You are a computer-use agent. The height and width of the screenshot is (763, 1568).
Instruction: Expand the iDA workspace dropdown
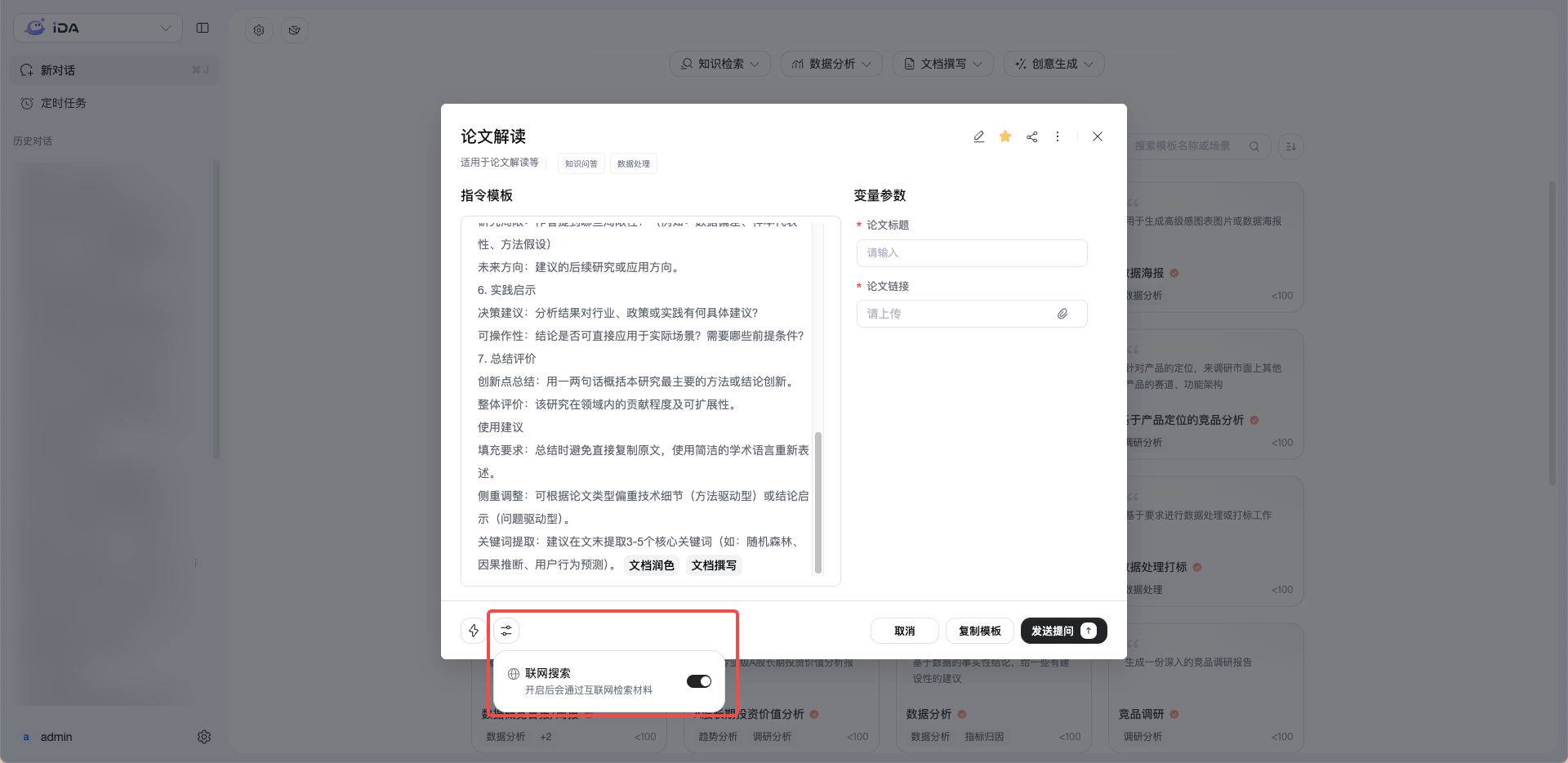tap(98, 28)
